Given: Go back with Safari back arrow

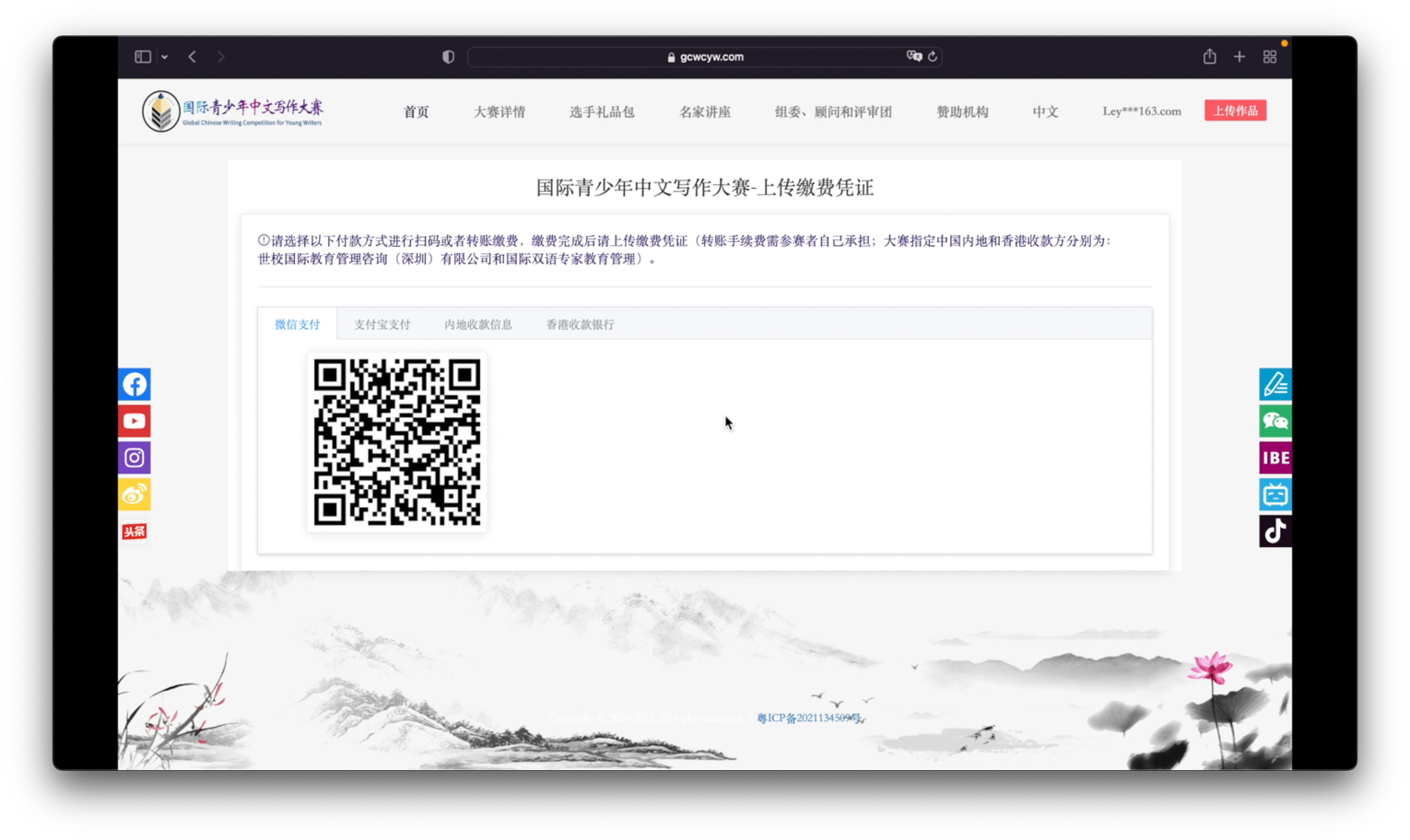Looking at the screenshot, I should pyautogui.click(x=193, y=57).
